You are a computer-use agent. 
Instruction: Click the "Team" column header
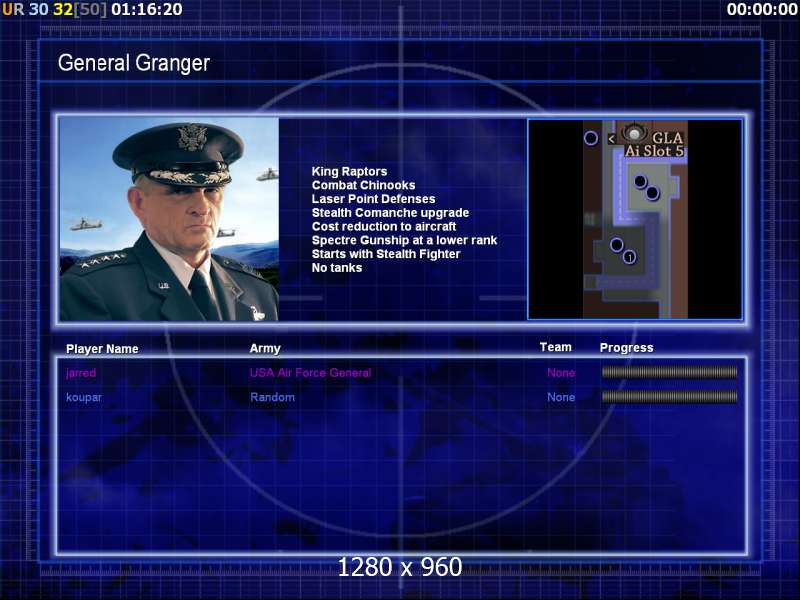pyautogui.click(x=556, y=347)
